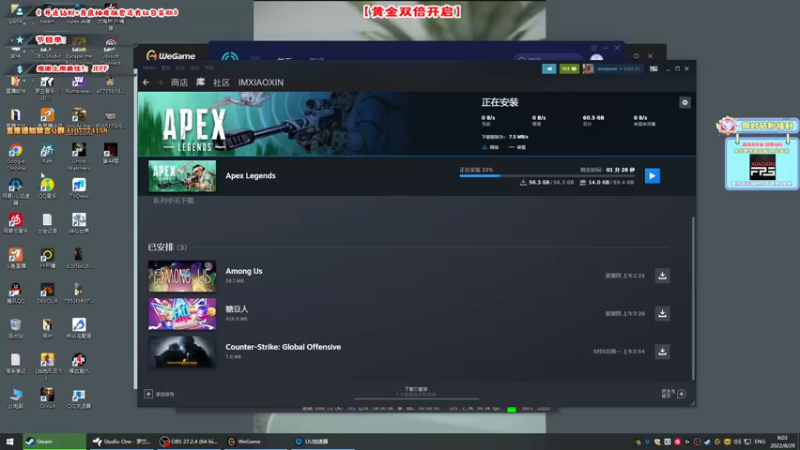Open ToDesk desktop shortcut
Image resolution: width=800 pixels, height=450 pixels.
point(79,188)
